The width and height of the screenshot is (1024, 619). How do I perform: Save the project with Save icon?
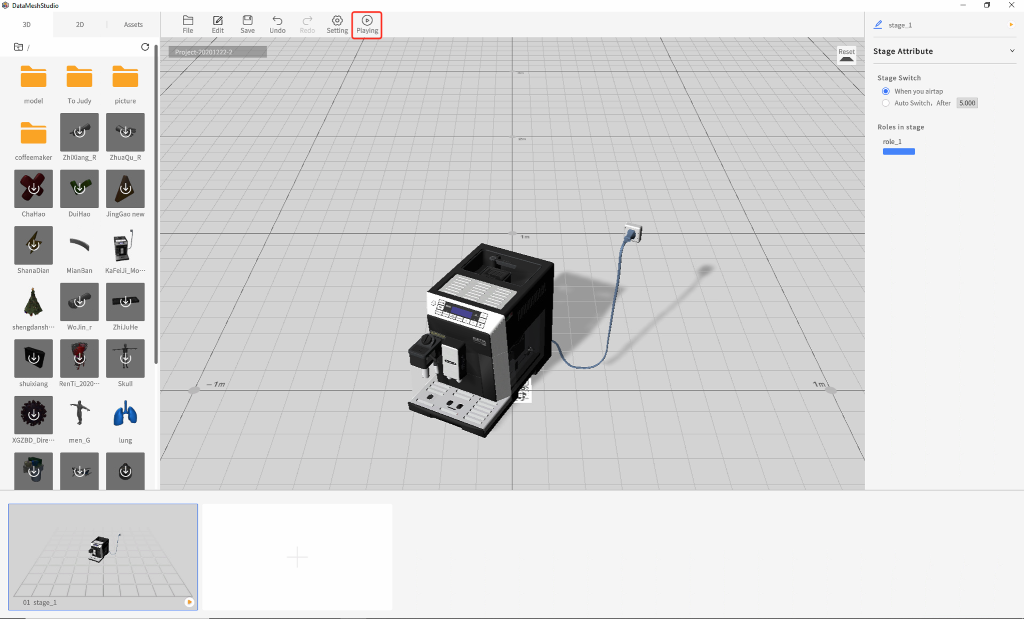coord(248,24)
